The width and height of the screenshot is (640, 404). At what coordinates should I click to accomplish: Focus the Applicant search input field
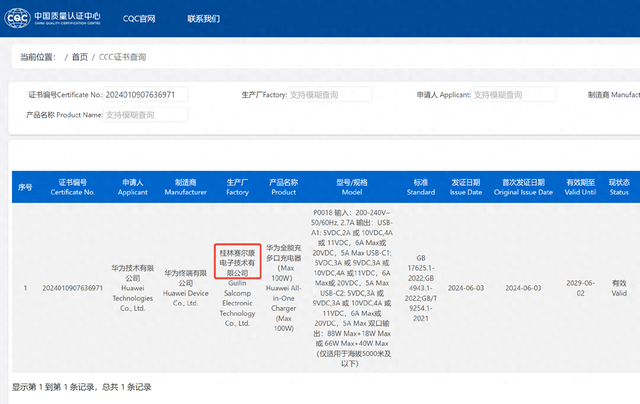pyautogui.click(x=513, y=95)
